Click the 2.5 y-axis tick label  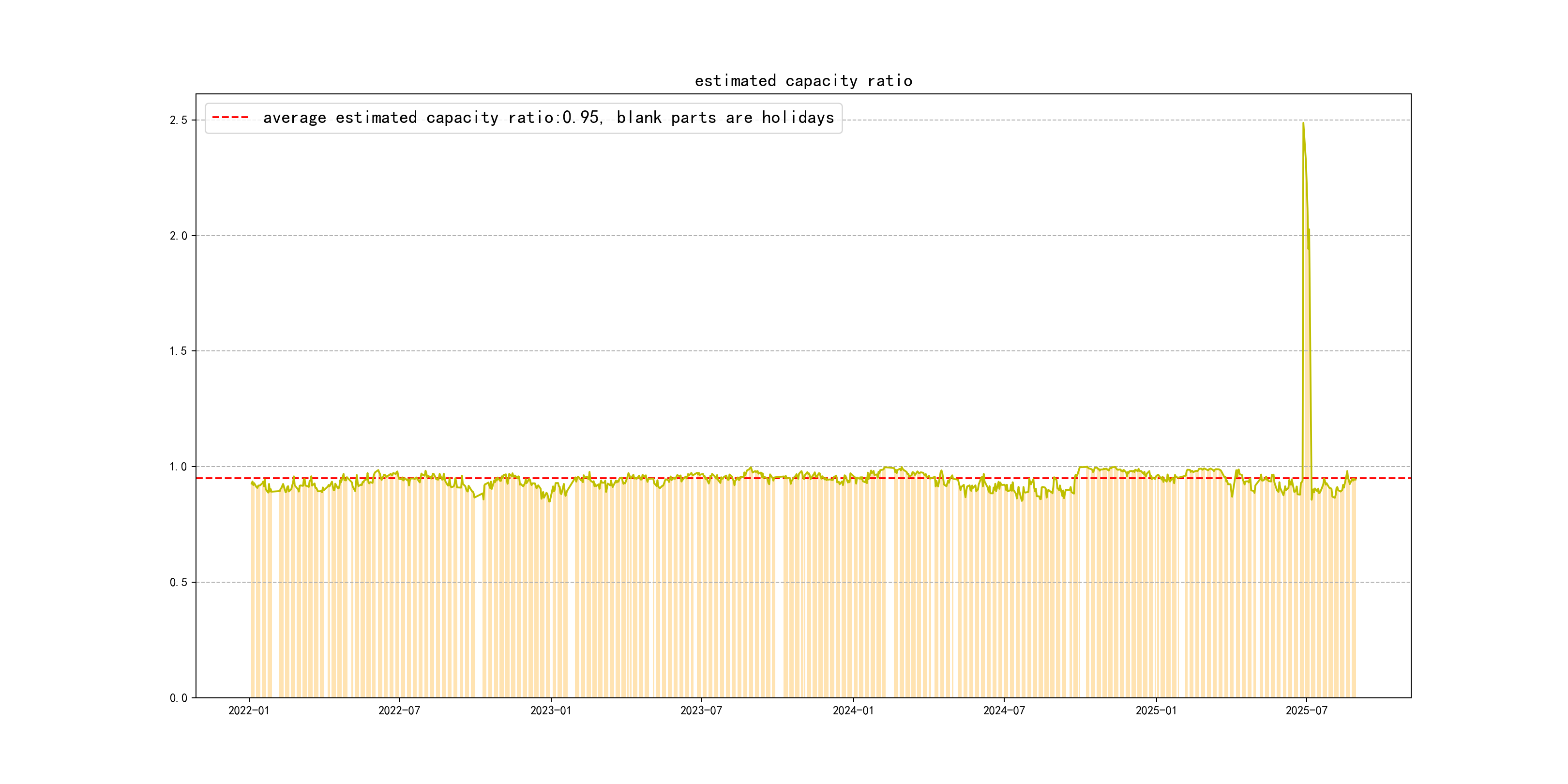pos(179,120)
